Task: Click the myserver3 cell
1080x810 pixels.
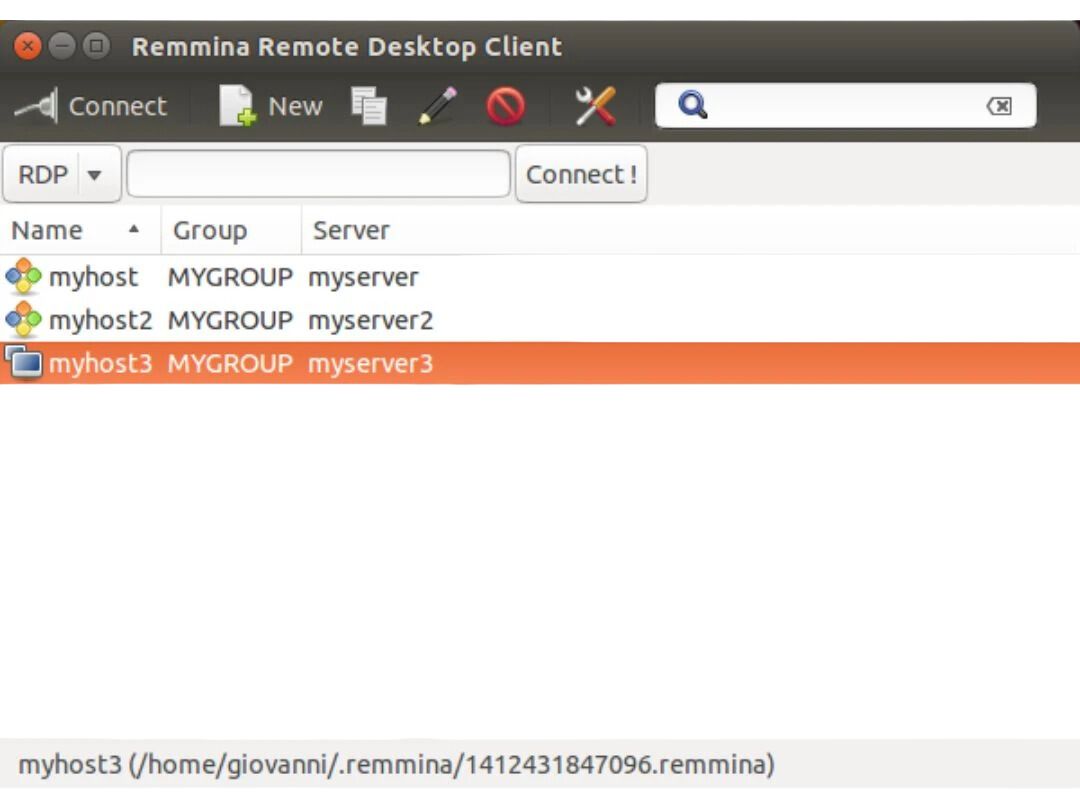Action: pos(371,364)
